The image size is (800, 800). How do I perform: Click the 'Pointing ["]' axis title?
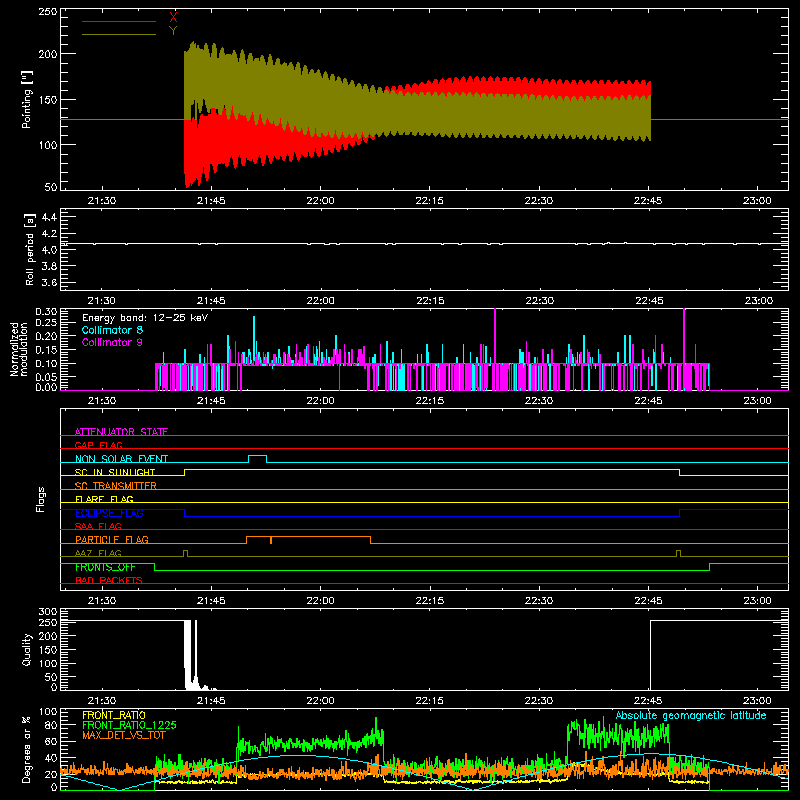point(27,99)
